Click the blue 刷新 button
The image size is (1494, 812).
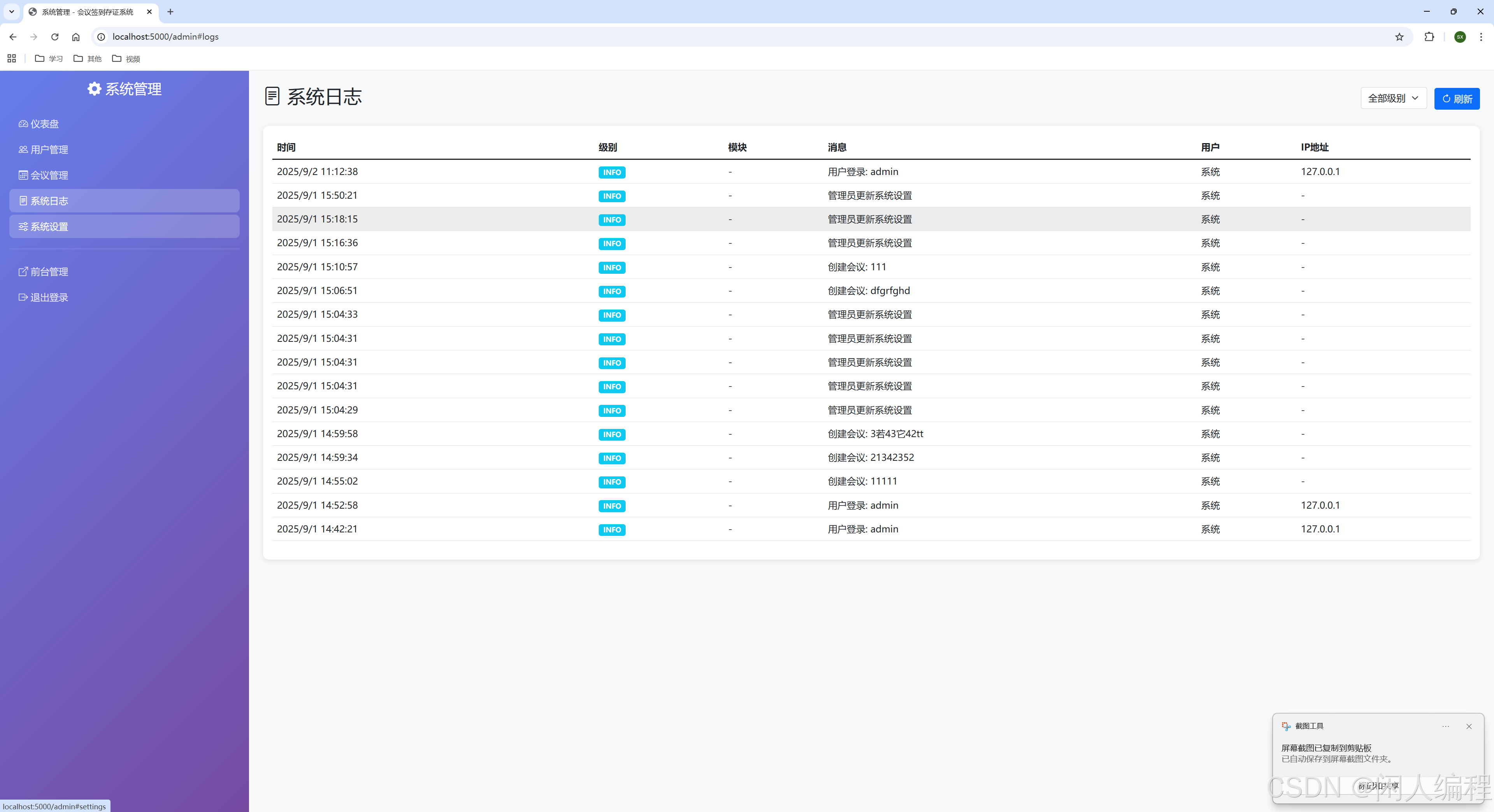[x=1457, y=98]
